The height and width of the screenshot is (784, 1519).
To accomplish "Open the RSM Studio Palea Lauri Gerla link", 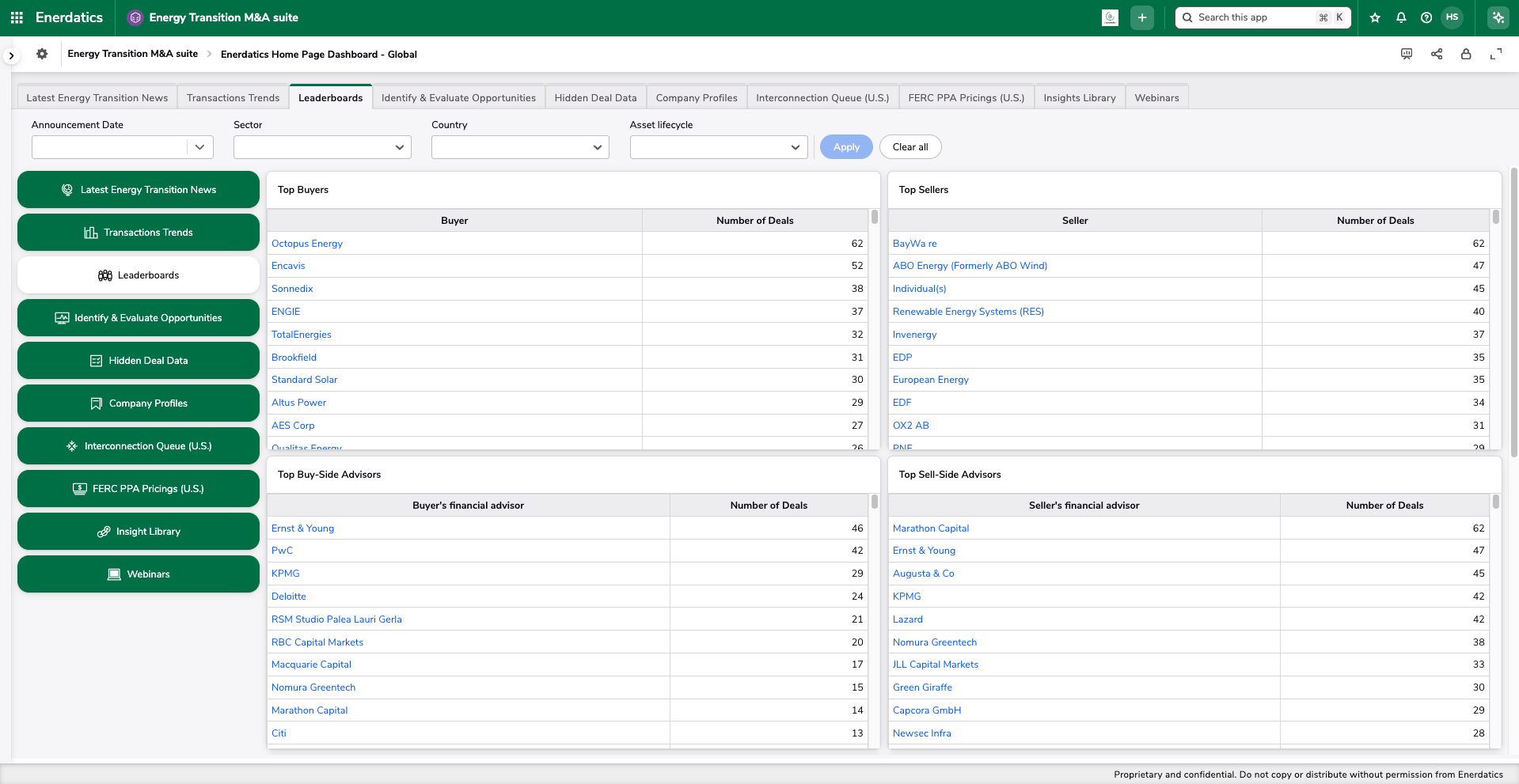I will (x=336, y=619).
